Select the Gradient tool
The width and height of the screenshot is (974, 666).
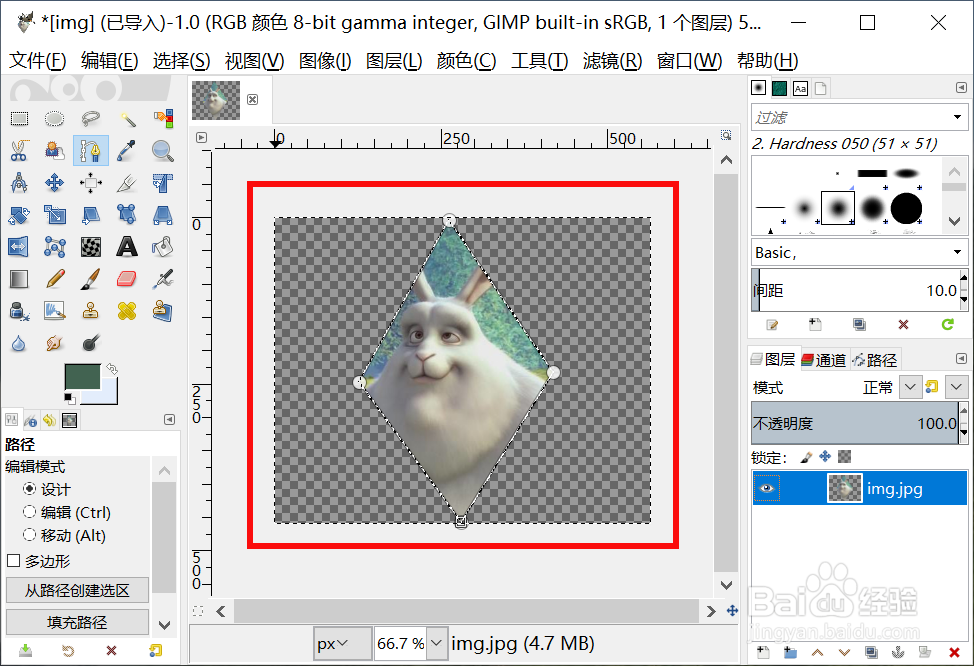coord(19,279)
